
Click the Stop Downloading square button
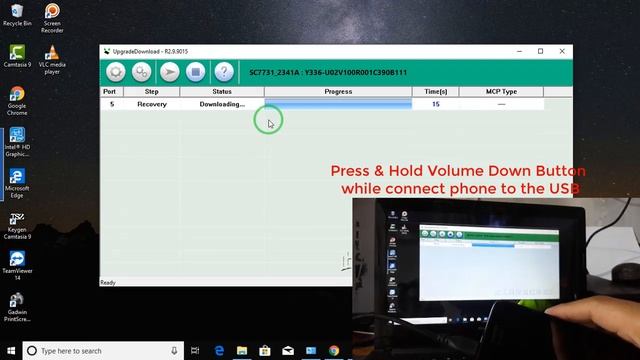(196, 72)
